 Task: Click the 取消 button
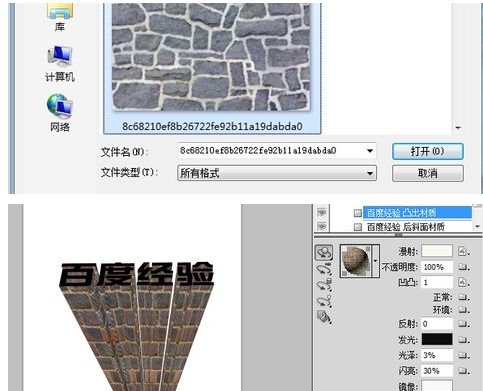click(428, 173)
